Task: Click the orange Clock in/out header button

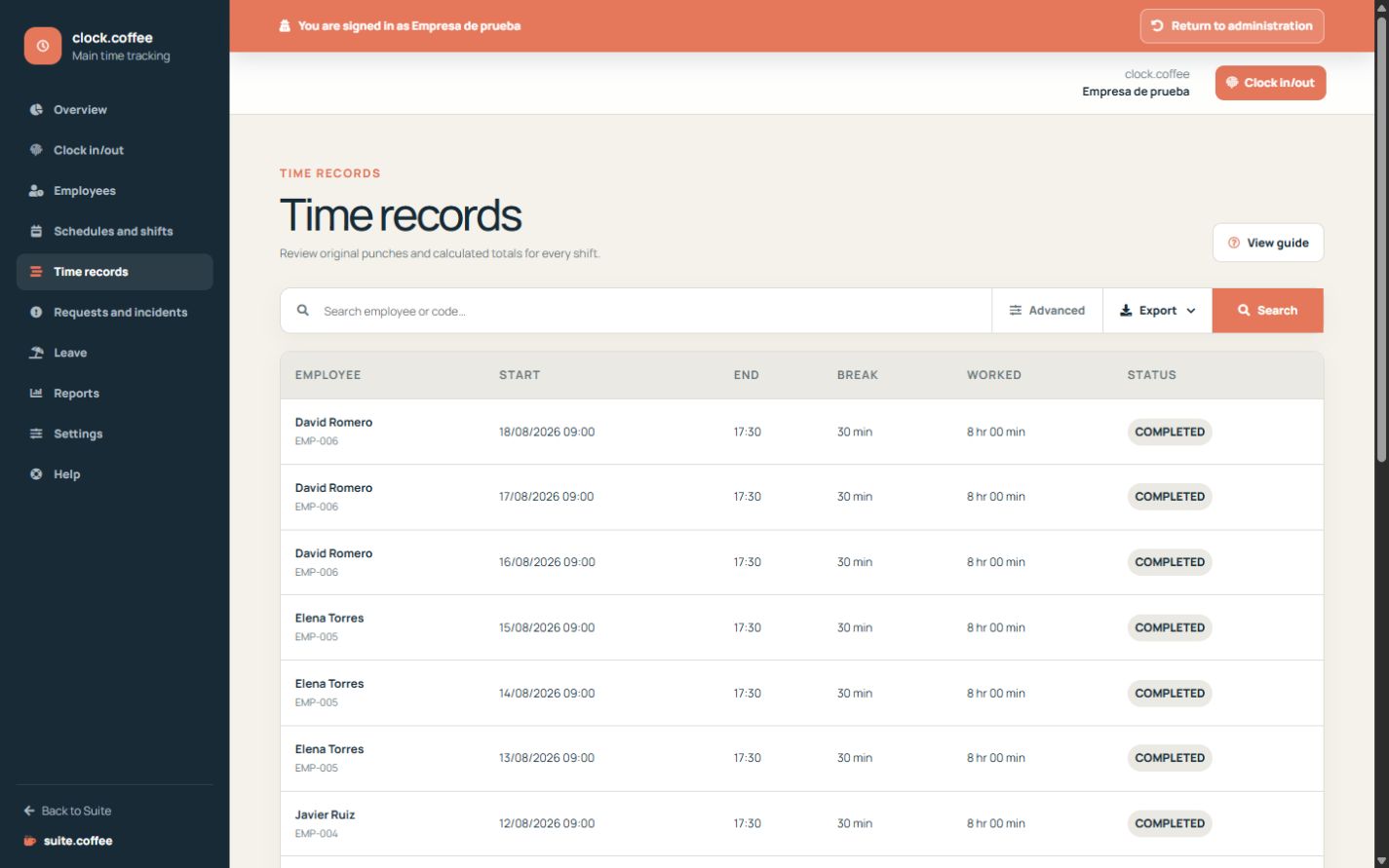Action: (1270, 83)
